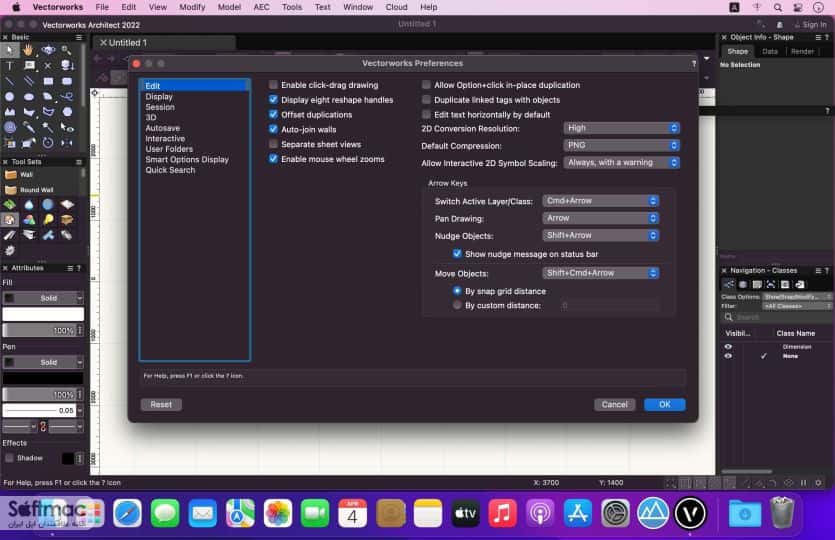Open the Sheet Layers tab in Navigation palette
Viewport: 835px width, 540px height.
[x=757, y=284]
